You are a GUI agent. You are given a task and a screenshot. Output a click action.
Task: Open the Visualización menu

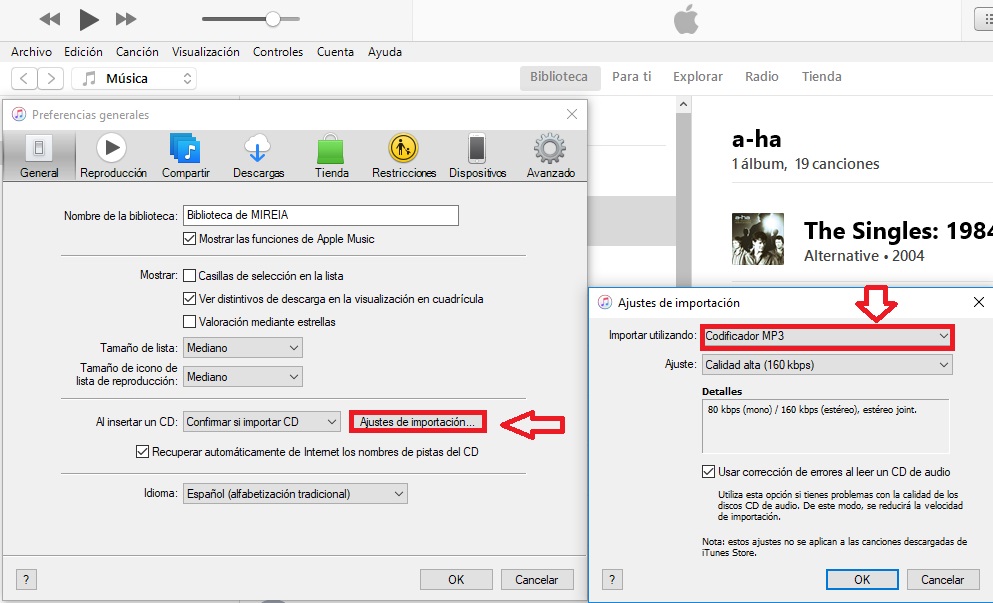206,52
